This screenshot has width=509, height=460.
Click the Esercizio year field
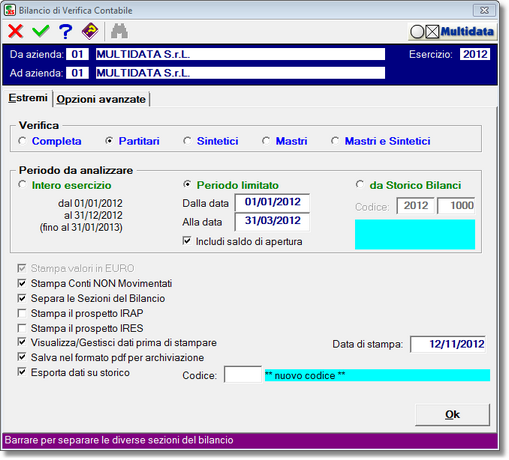click(x=475, y=54)
